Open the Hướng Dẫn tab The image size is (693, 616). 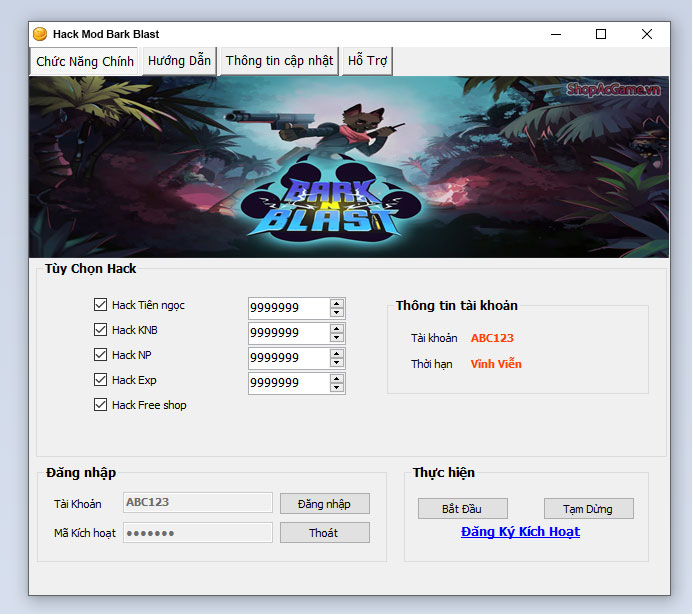tap(179, 61)
